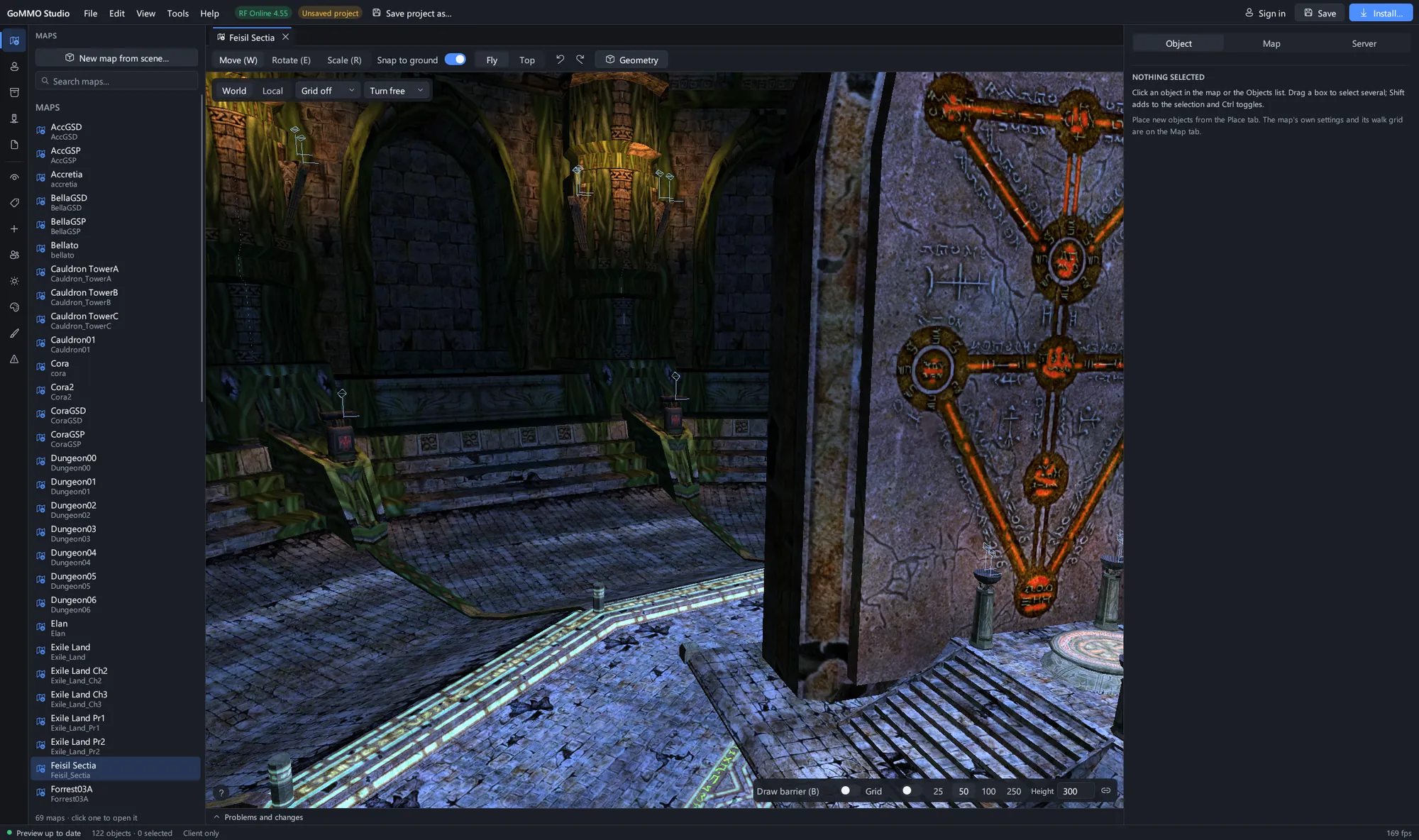Select the character icon in left sidebar
1419x840 pixels.
[x=14, y=67]
